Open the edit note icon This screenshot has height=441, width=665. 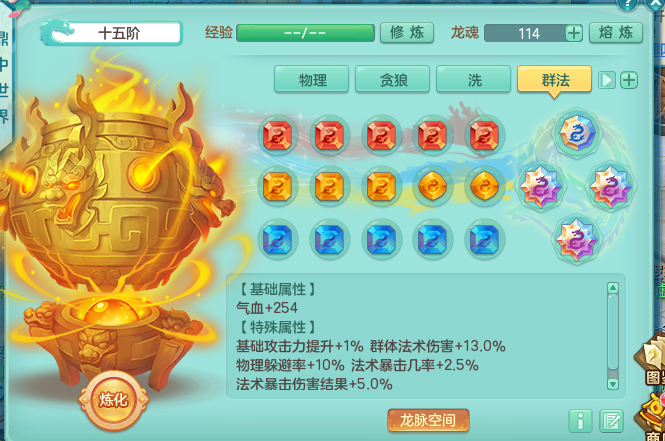[x=611, y=421]
